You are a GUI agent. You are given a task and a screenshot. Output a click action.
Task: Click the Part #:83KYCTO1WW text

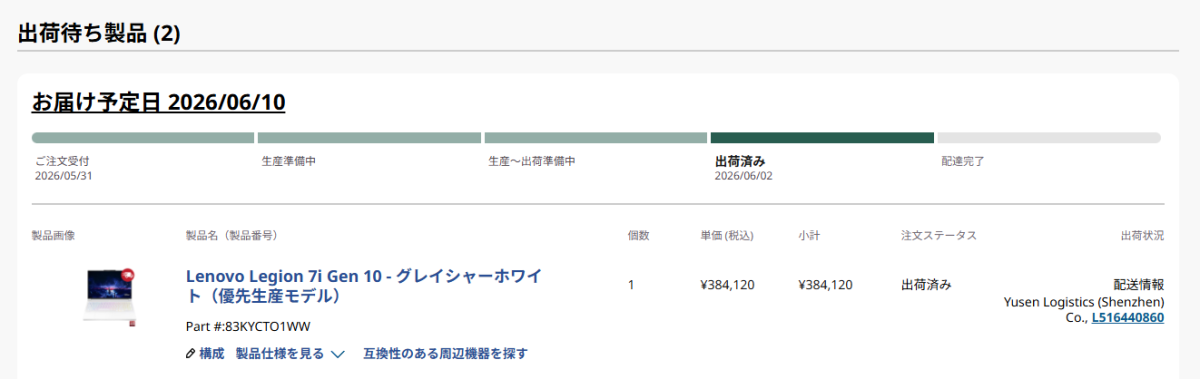(x=248, y=327)
